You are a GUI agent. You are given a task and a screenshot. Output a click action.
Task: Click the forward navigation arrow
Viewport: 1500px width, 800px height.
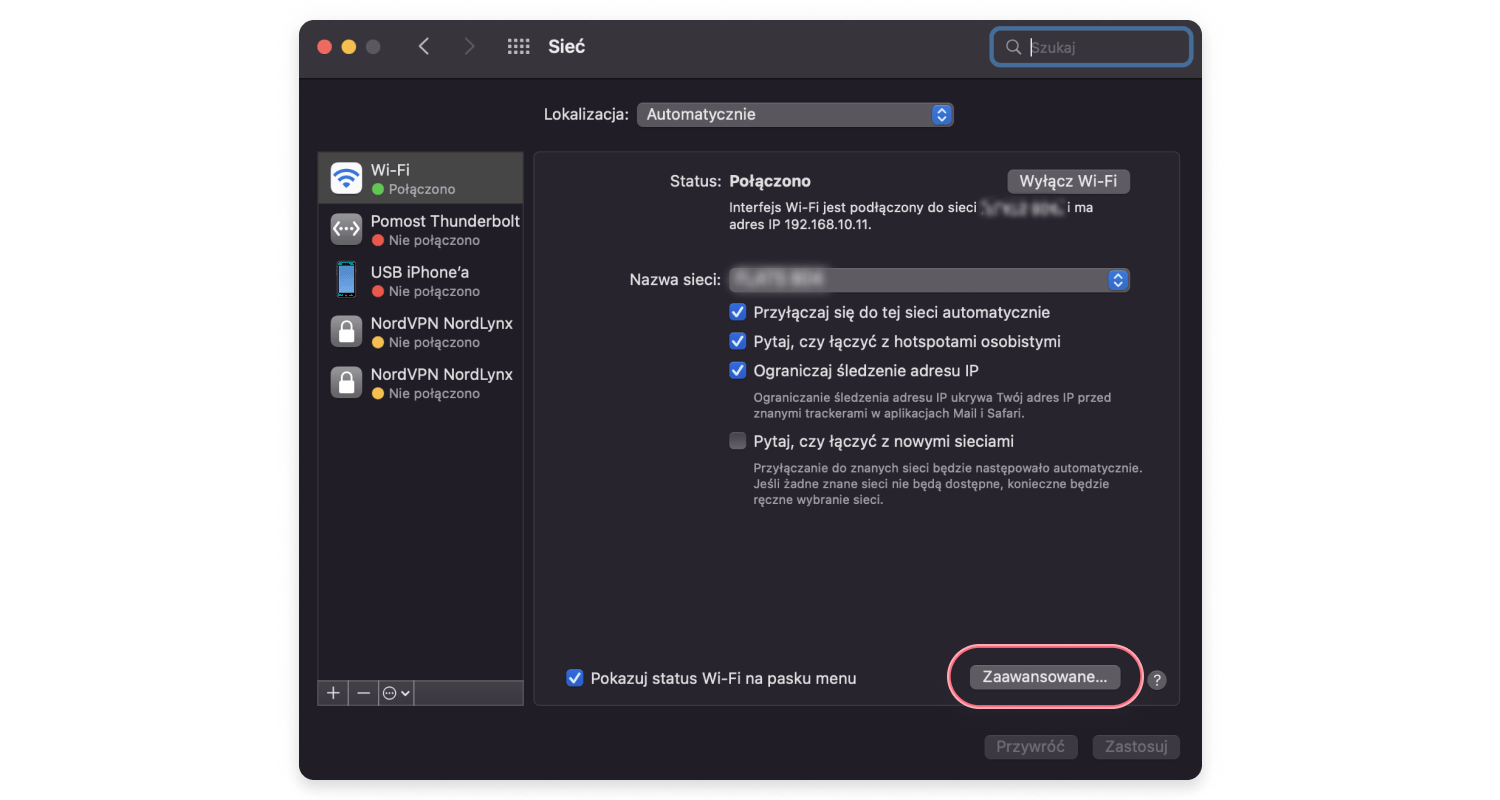[x=470, y=46]
